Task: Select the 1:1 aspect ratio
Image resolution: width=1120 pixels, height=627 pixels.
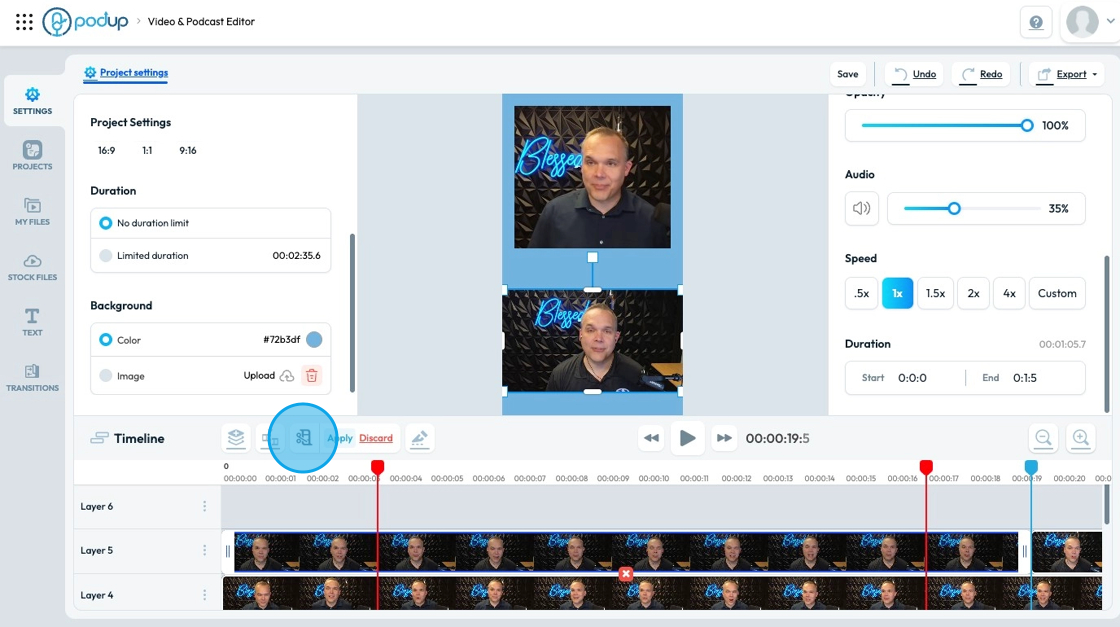Action: [x=147, y=151]
